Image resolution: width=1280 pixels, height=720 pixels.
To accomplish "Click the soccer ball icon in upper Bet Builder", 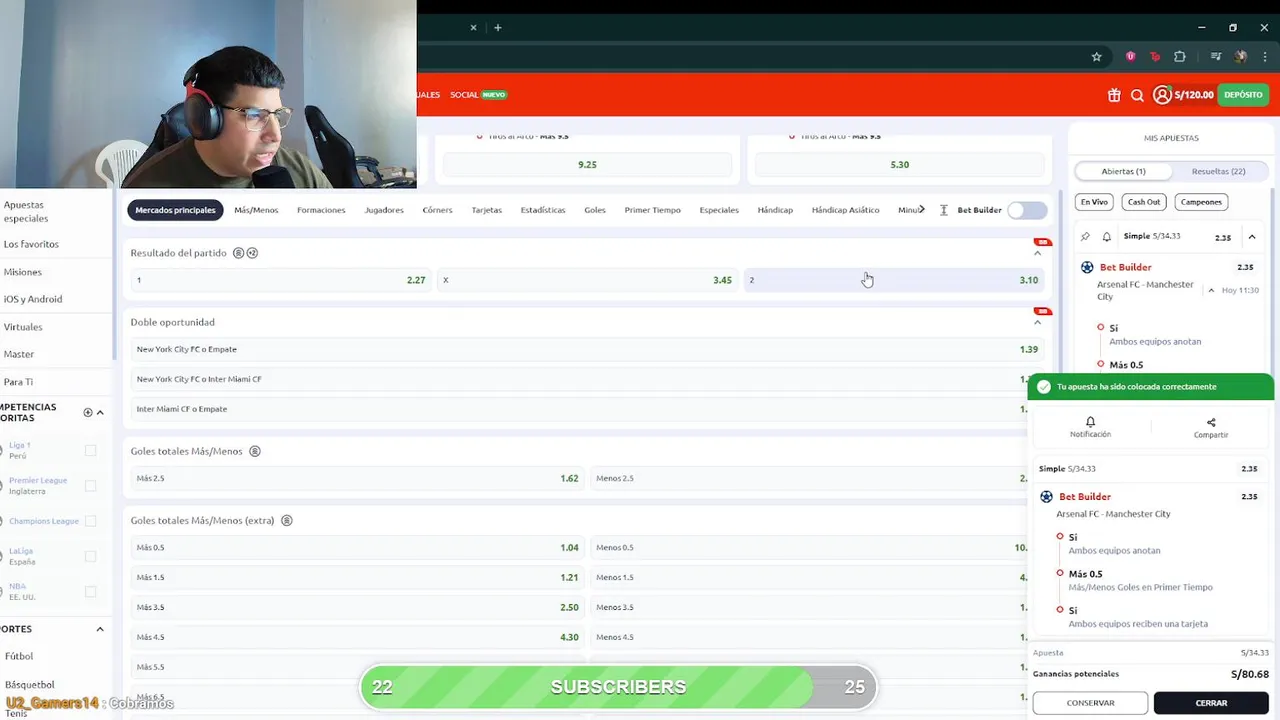I will click(1087, 267).
